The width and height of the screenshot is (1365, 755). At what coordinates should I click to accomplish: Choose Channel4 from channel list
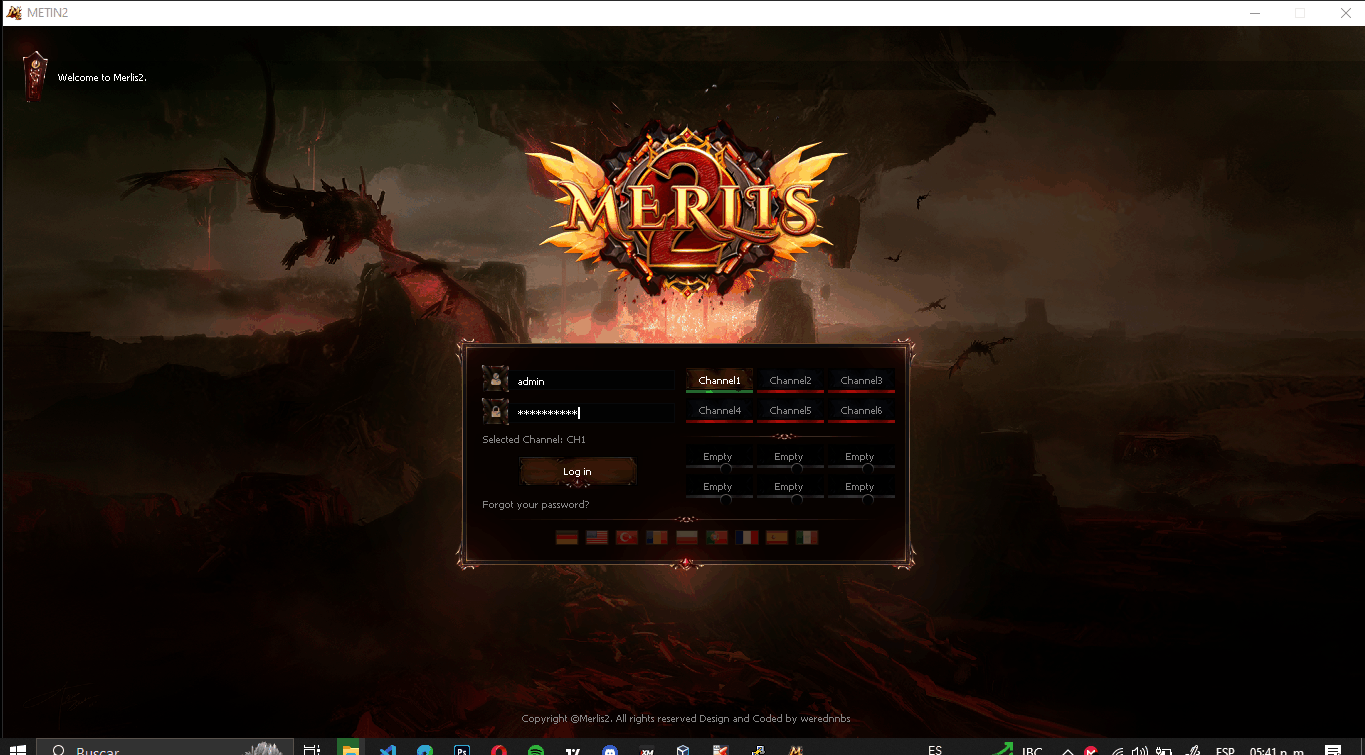coord(719,411)
